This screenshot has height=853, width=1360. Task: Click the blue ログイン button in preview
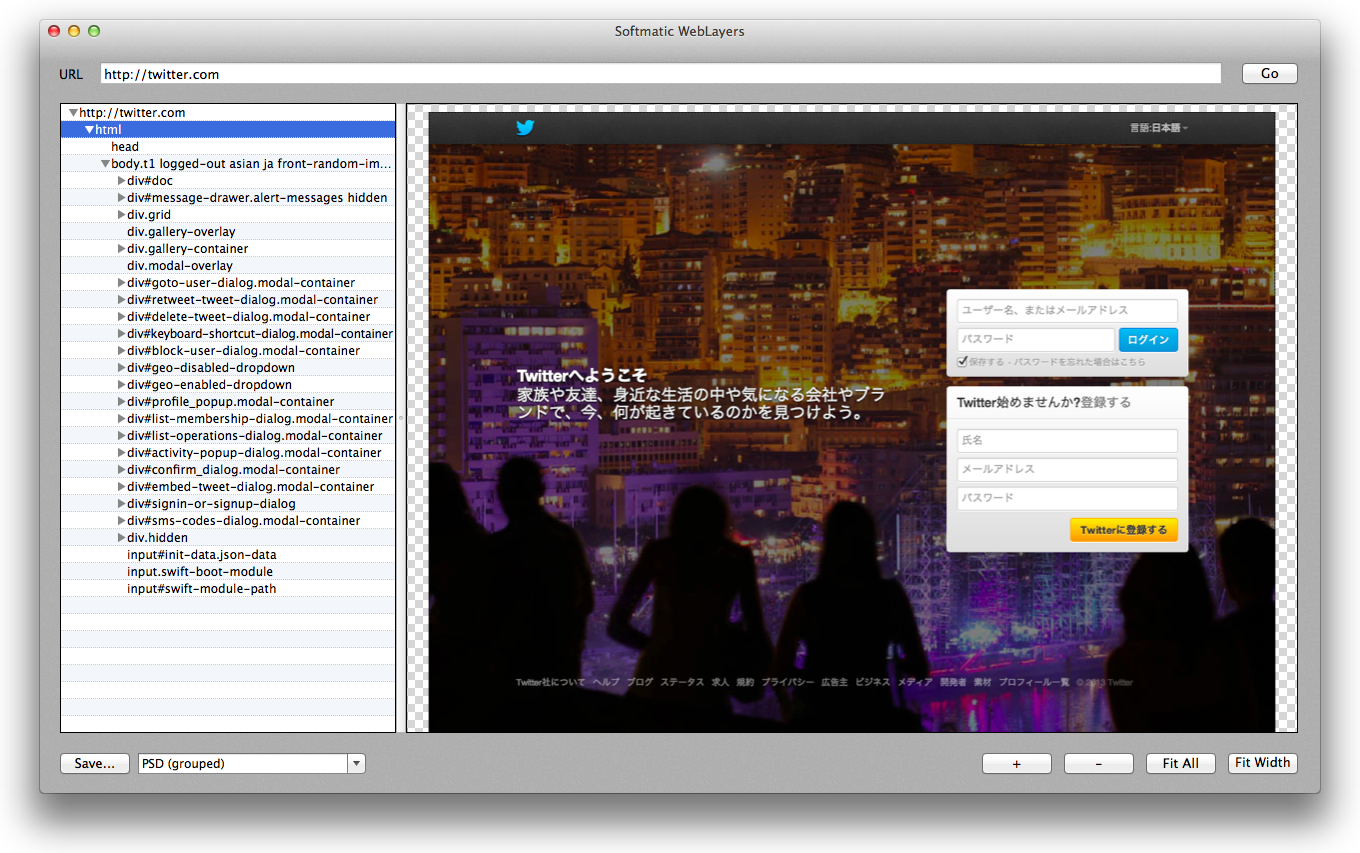(1148, 340)
